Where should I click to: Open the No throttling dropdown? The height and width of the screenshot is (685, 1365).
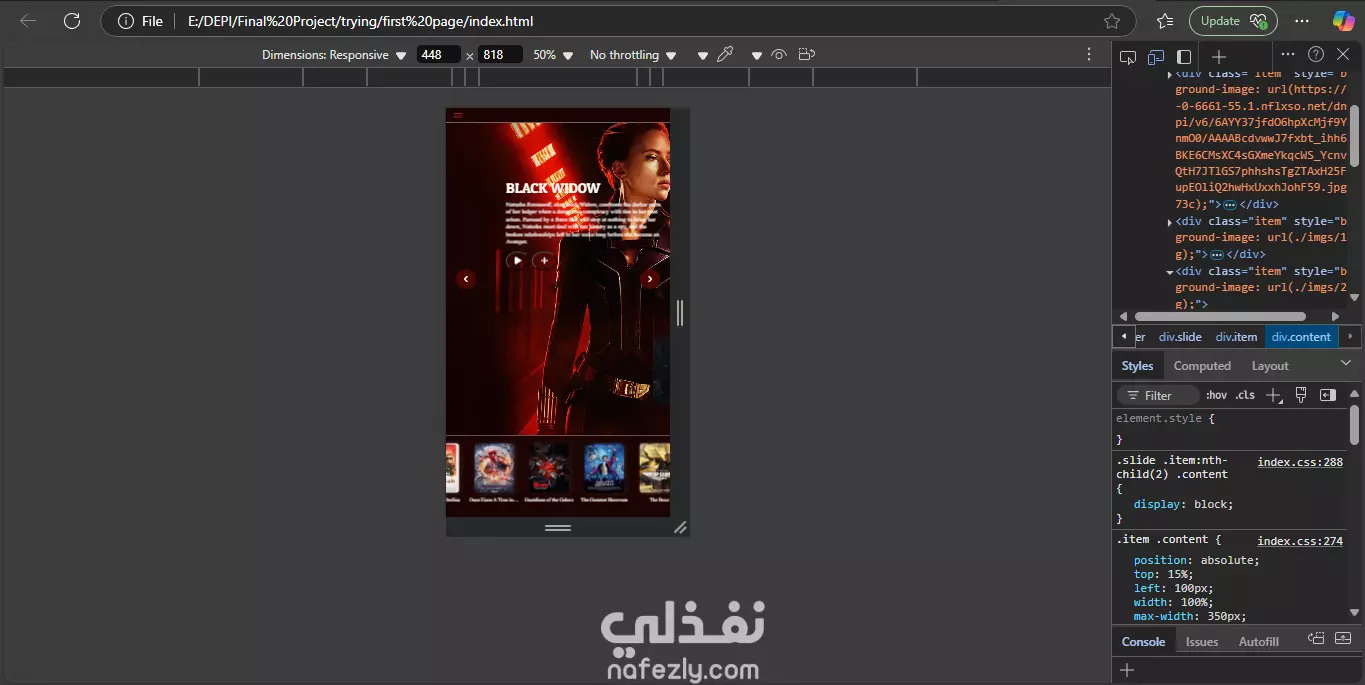click(633, 55)
